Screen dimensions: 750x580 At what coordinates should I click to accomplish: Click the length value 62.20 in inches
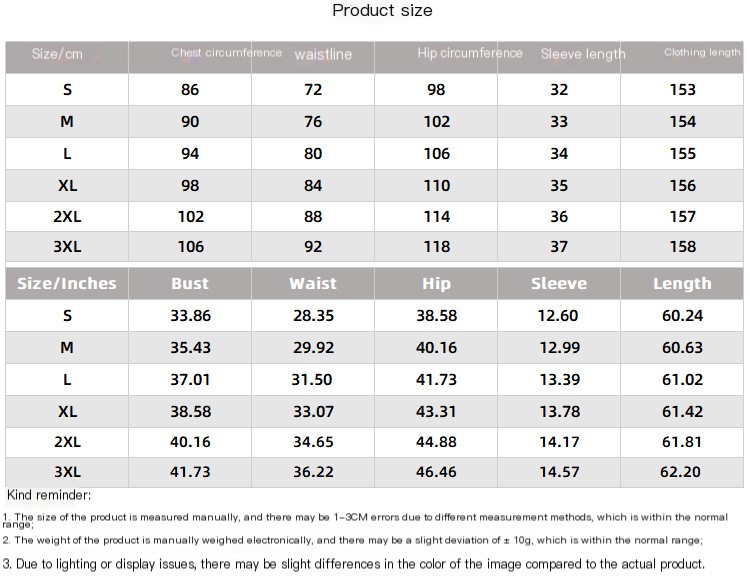[x=682, y=472]
